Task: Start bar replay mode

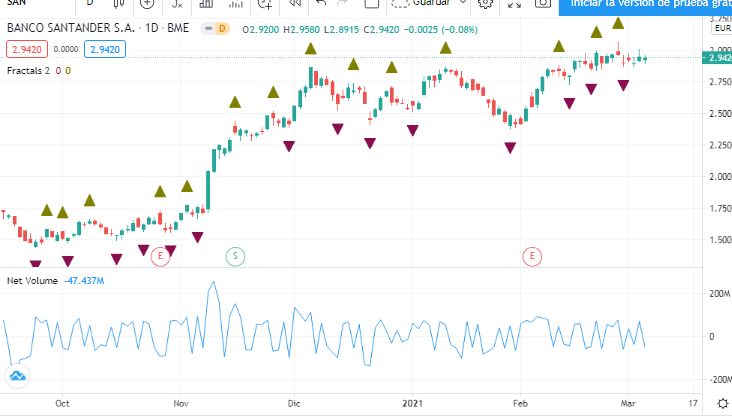Action: coord(294,4)
